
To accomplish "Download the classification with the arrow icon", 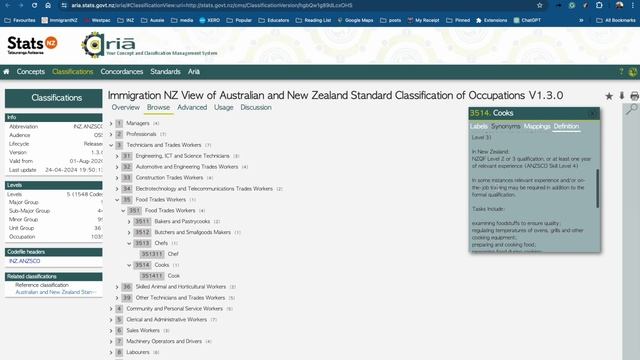I will coord(622,96).
